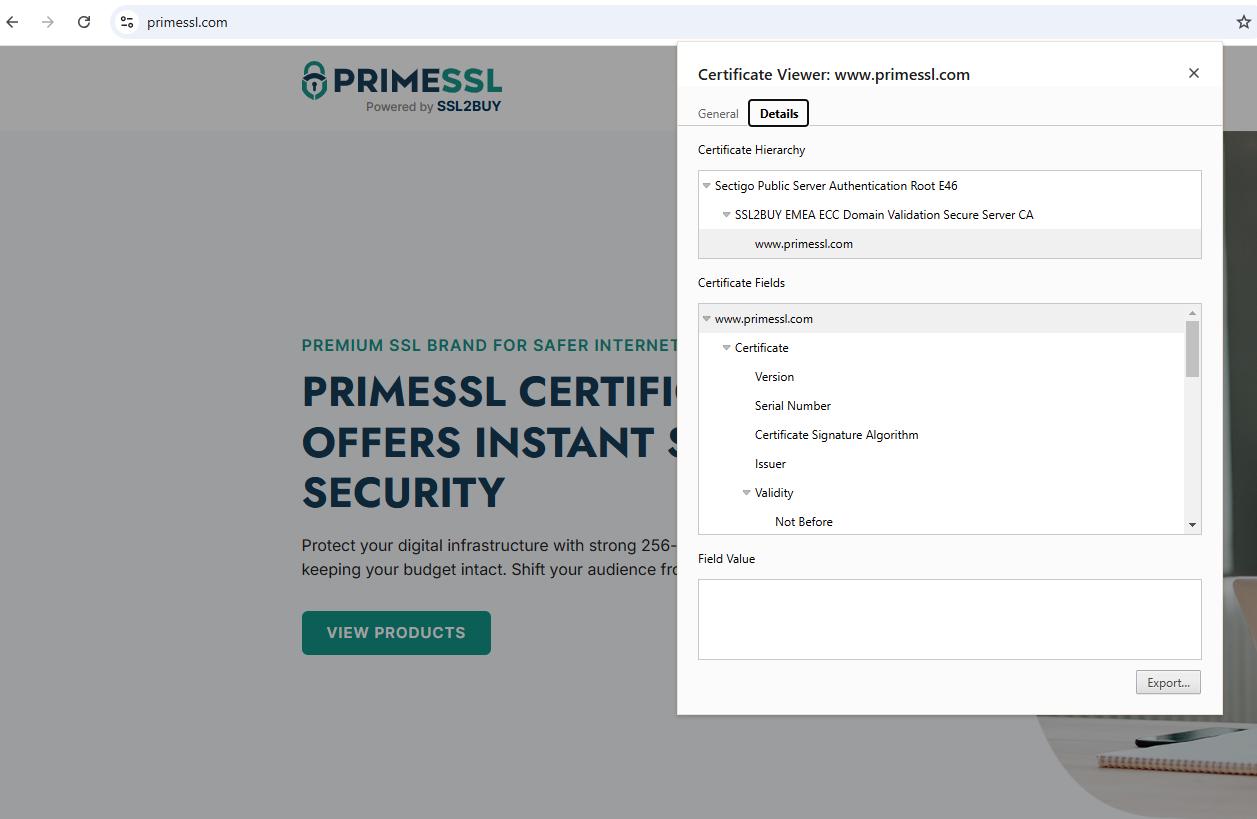
Task: Select the Serial Number field
Action: click(792, 406)
